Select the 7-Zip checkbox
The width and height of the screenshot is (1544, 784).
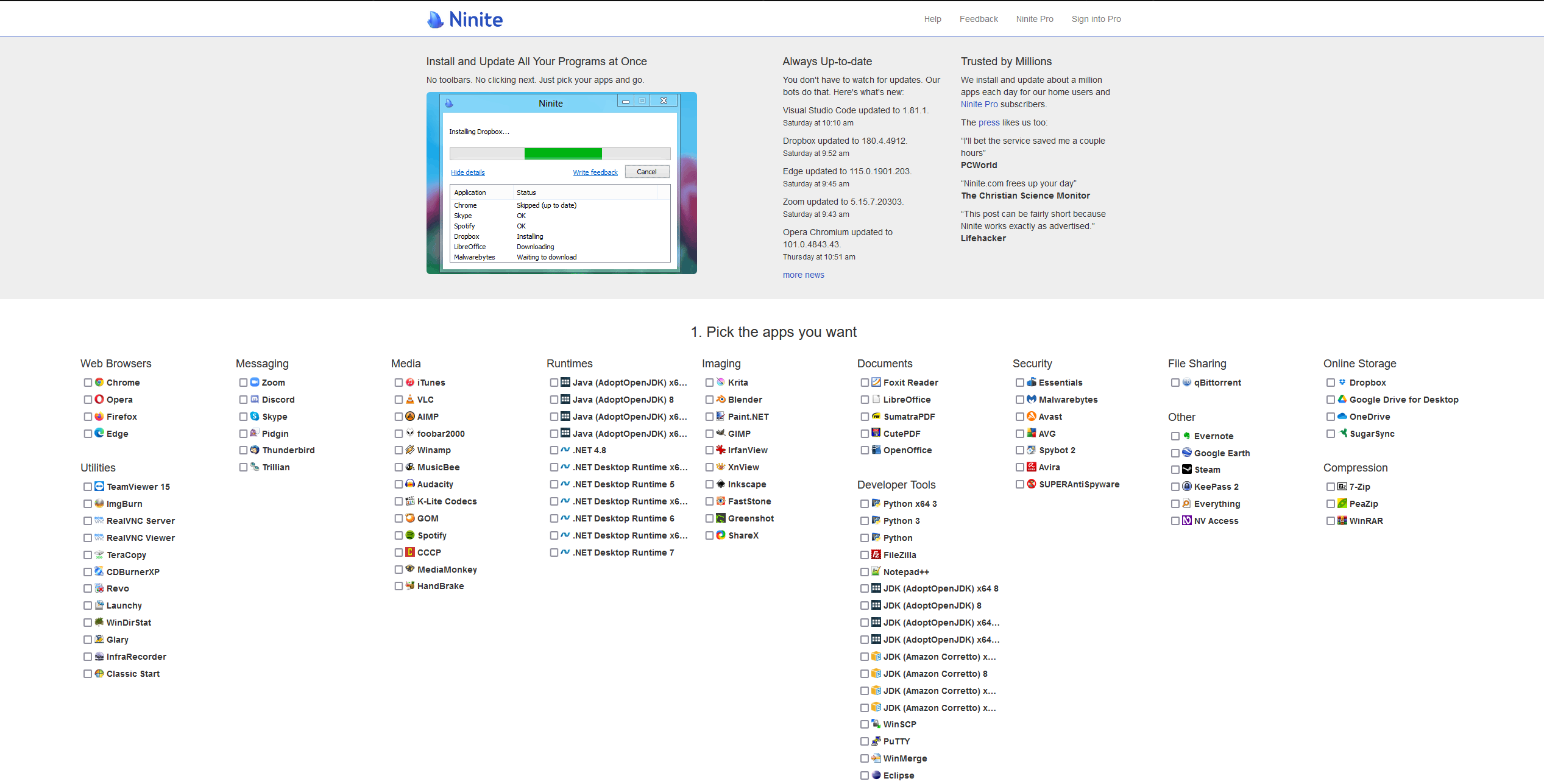[x=1331, y=487]
